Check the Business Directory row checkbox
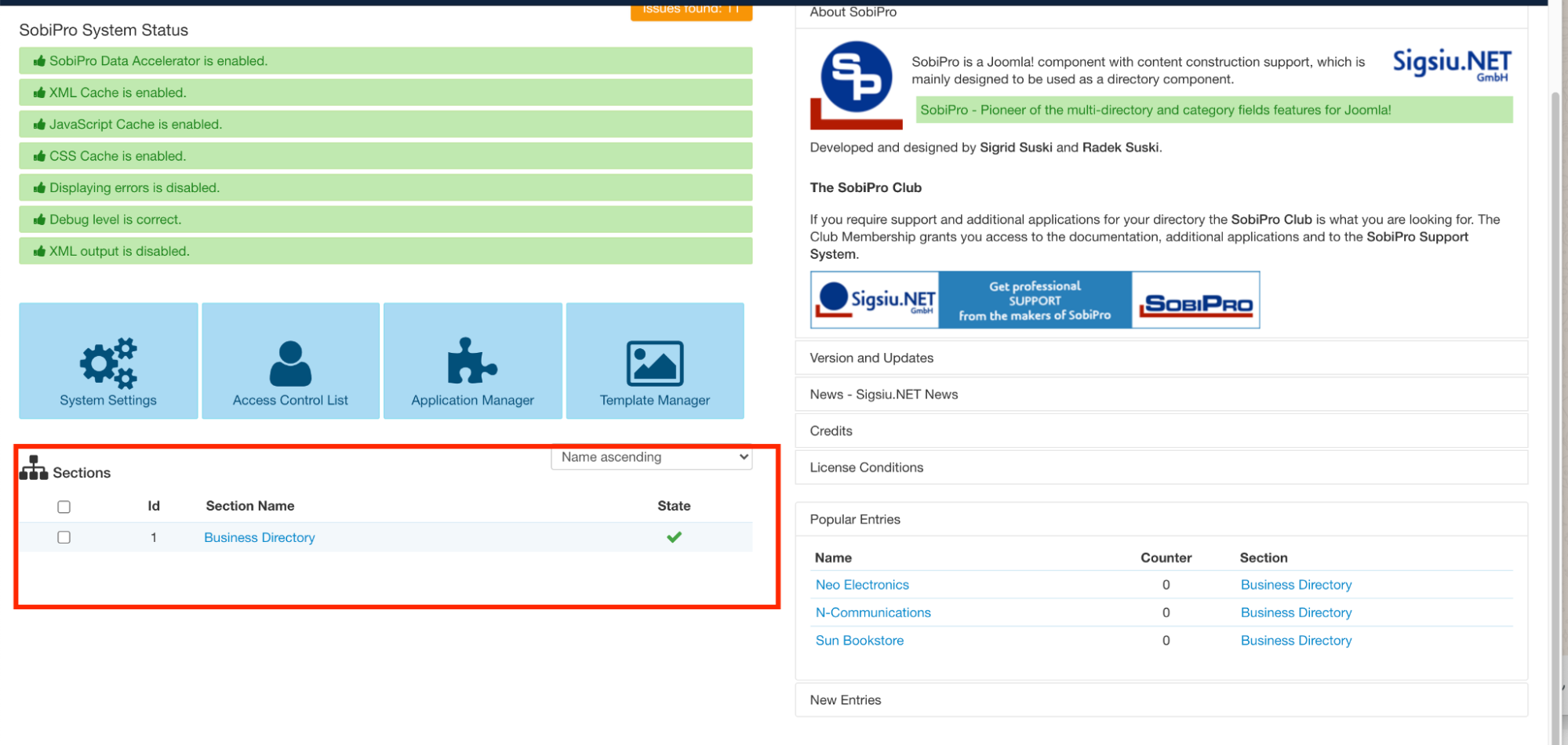Image resolution: width=1568 pixels, height=745 pixels. coord(64,537)
